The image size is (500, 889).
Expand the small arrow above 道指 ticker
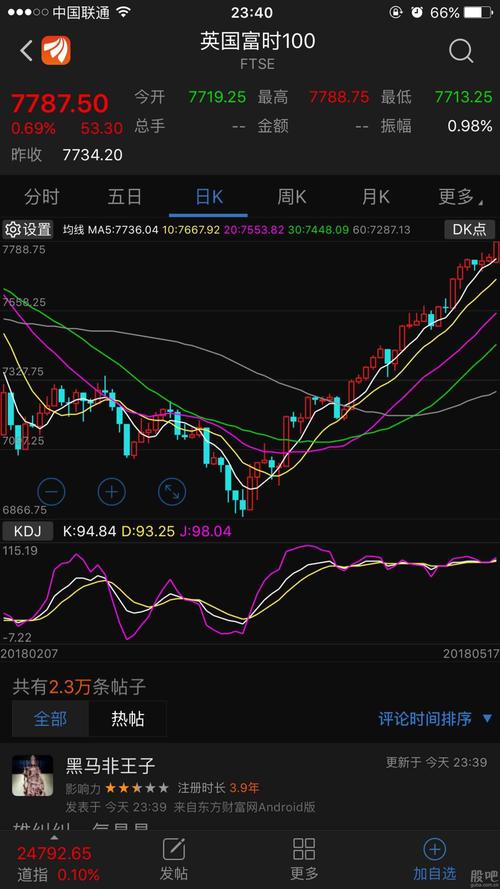click(x=54, y=837)
